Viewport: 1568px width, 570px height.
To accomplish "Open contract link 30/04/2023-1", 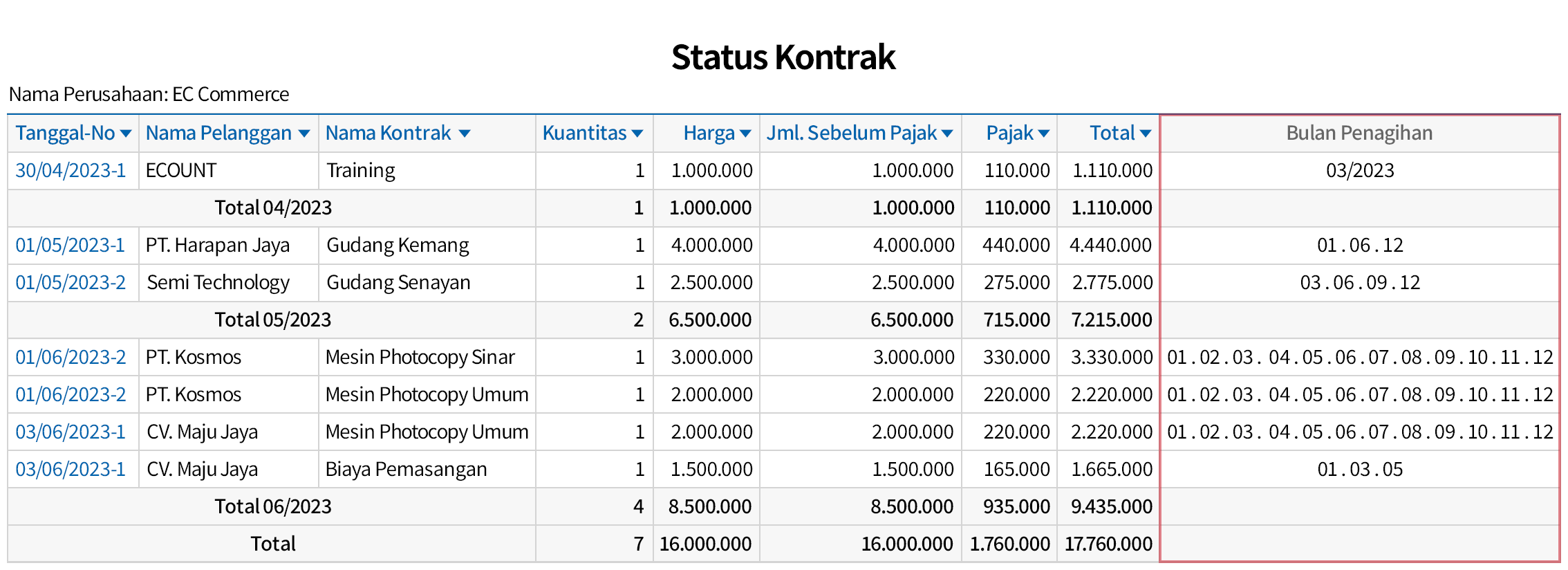I will [x=71, y=171].
